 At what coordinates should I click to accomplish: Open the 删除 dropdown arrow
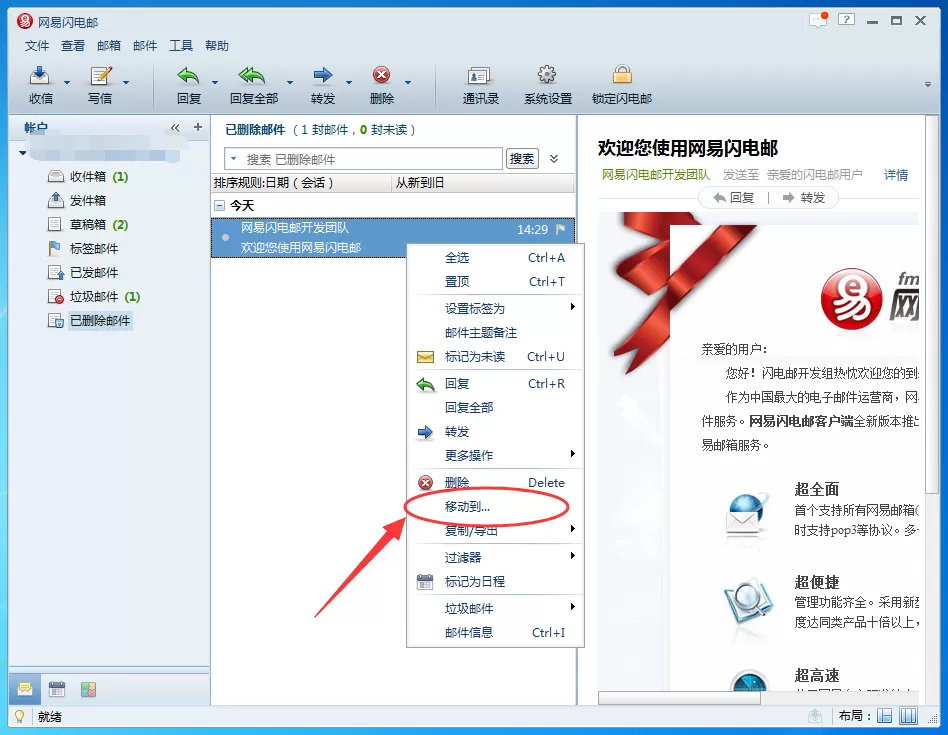(408, 82)
